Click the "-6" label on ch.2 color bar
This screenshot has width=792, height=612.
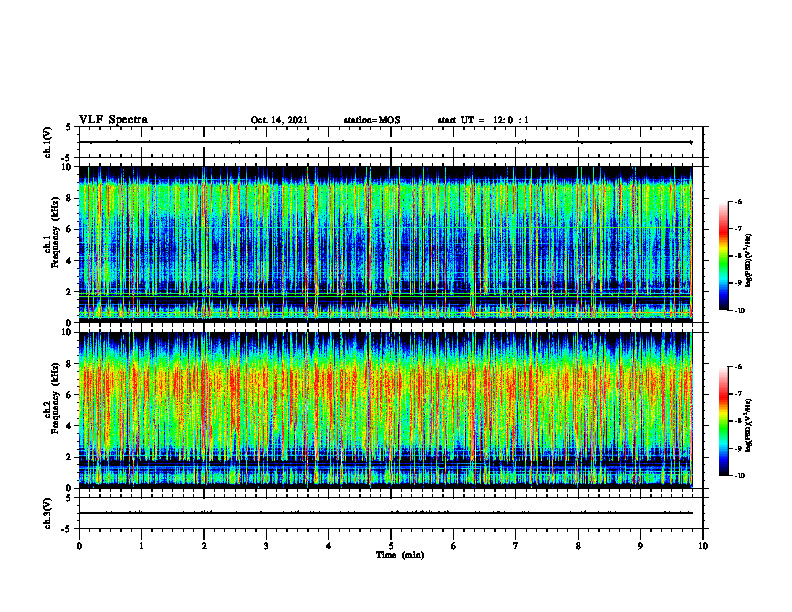click(x=737, y=367)
